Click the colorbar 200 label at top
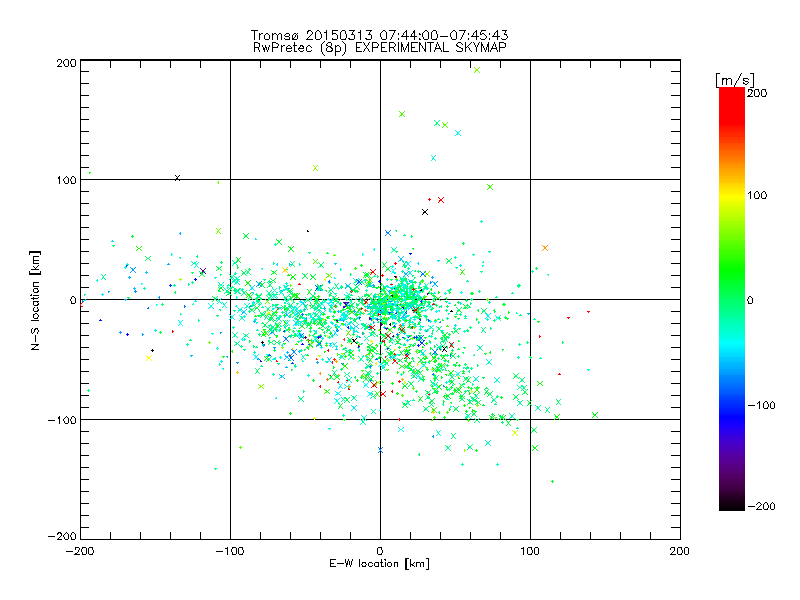800x600 pixels. pos(757,93)
